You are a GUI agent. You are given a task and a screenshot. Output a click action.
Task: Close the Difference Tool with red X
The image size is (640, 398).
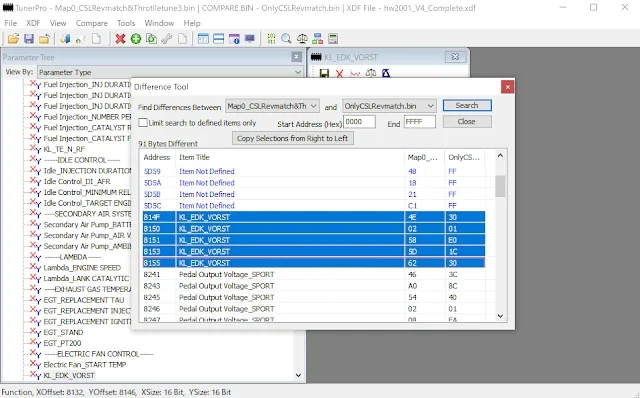[507, 87]
